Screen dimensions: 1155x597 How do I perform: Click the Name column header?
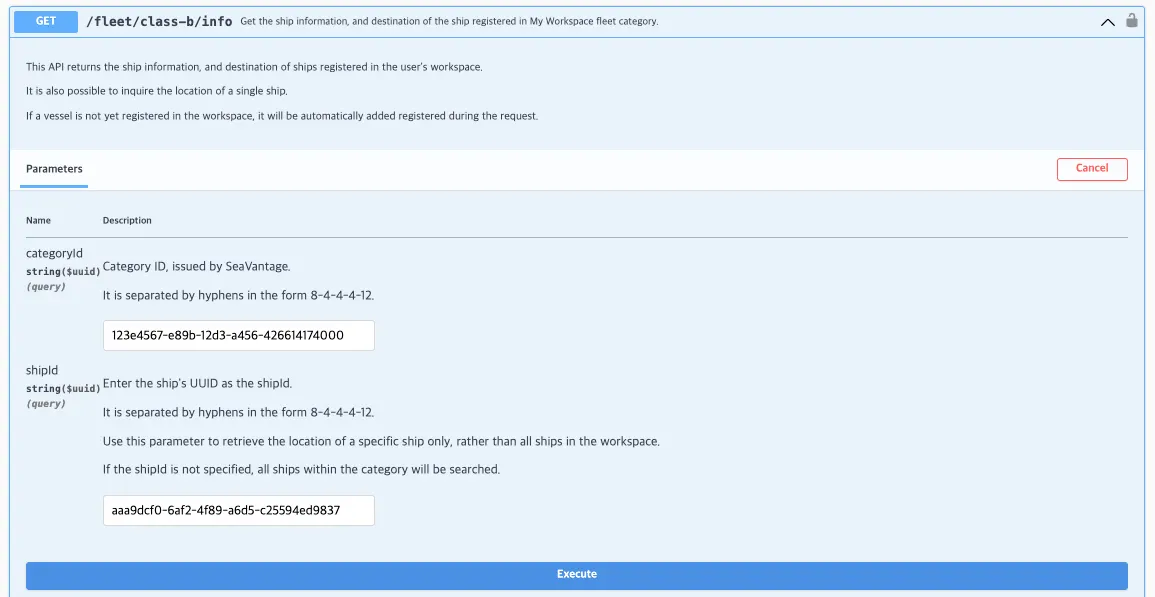[x=38, y=220]
